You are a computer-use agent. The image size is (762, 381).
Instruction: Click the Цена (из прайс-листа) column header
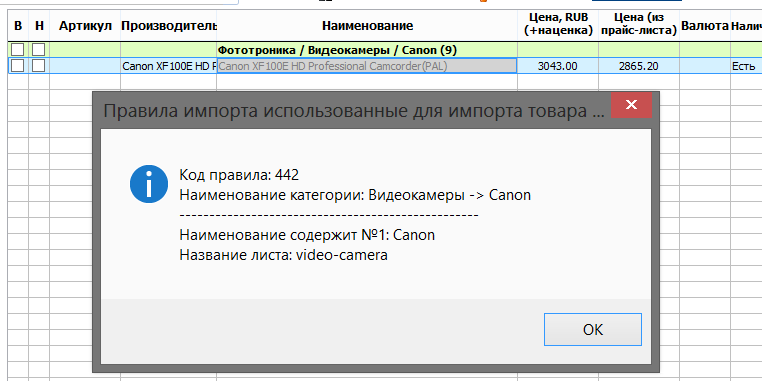tap(639, 26)
